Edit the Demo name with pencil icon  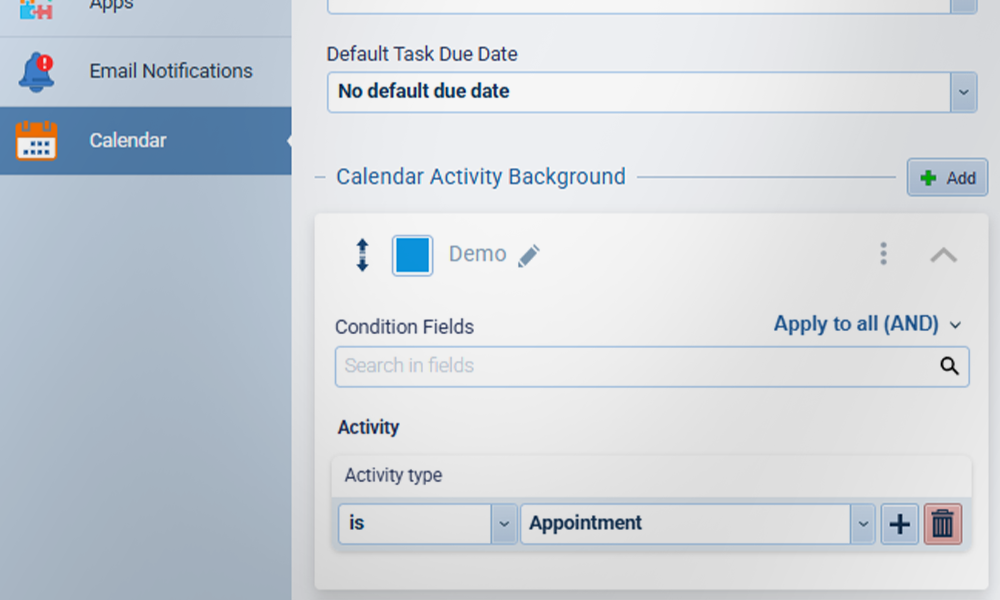tap(529, 256)
